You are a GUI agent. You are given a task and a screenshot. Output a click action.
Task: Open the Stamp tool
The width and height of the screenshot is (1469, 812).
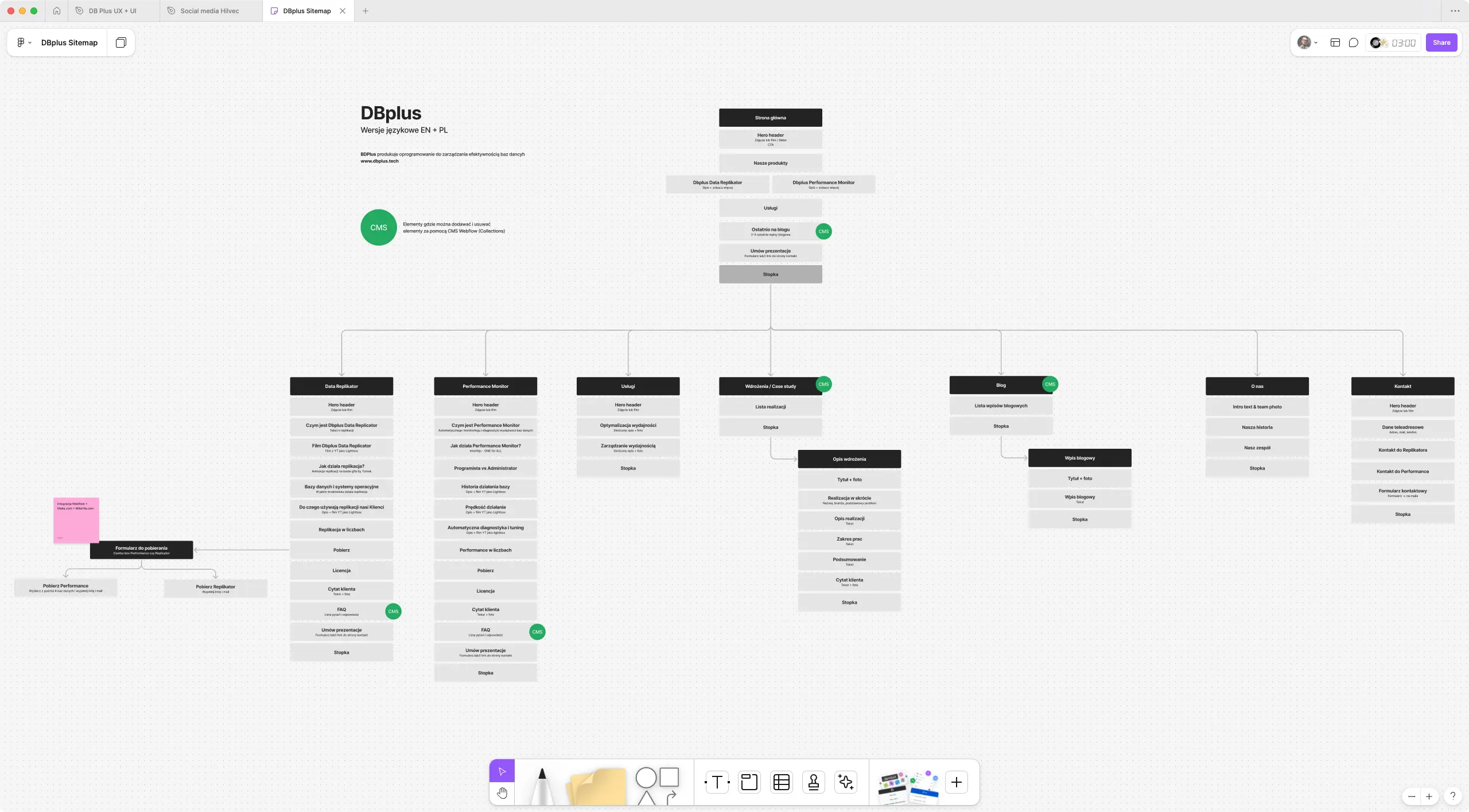click(x=814, y=782)
